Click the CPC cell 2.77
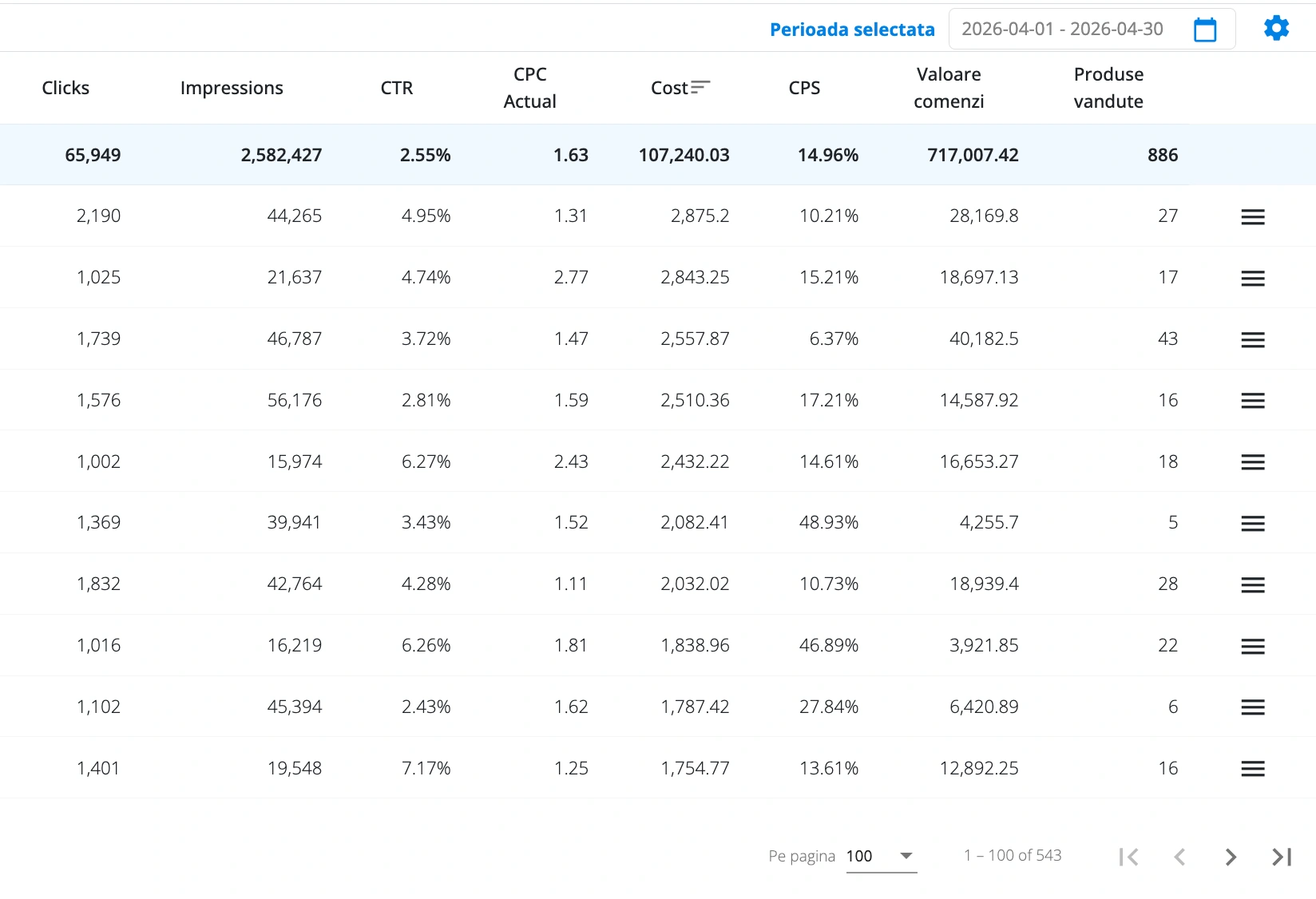 [x=571, y=277]
